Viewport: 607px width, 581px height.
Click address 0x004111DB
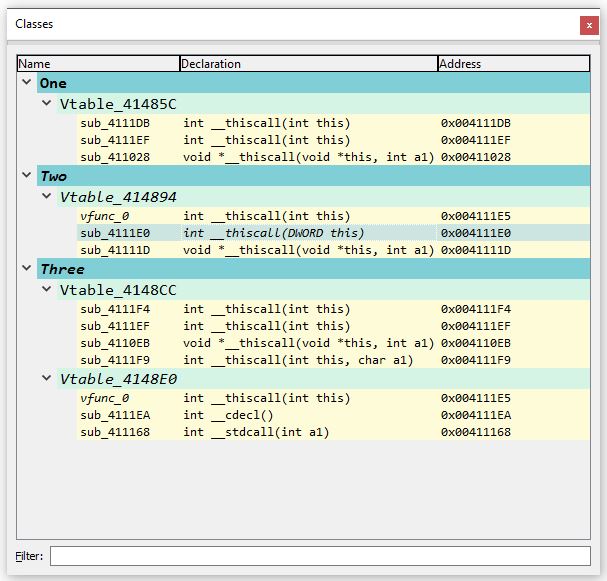(x=476, y=123)
